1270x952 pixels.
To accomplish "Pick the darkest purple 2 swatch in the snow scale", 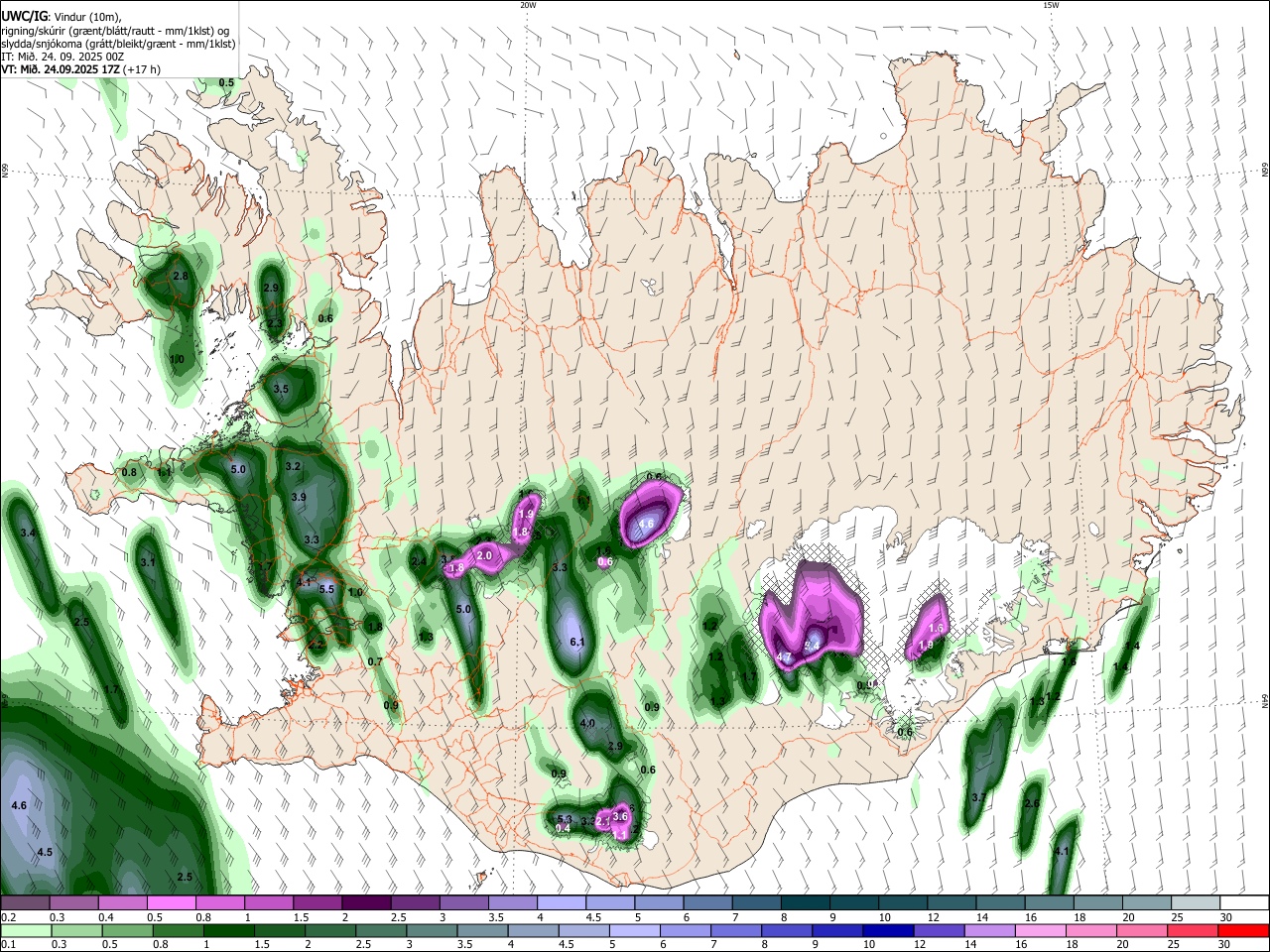I will [x=366, y=902].
